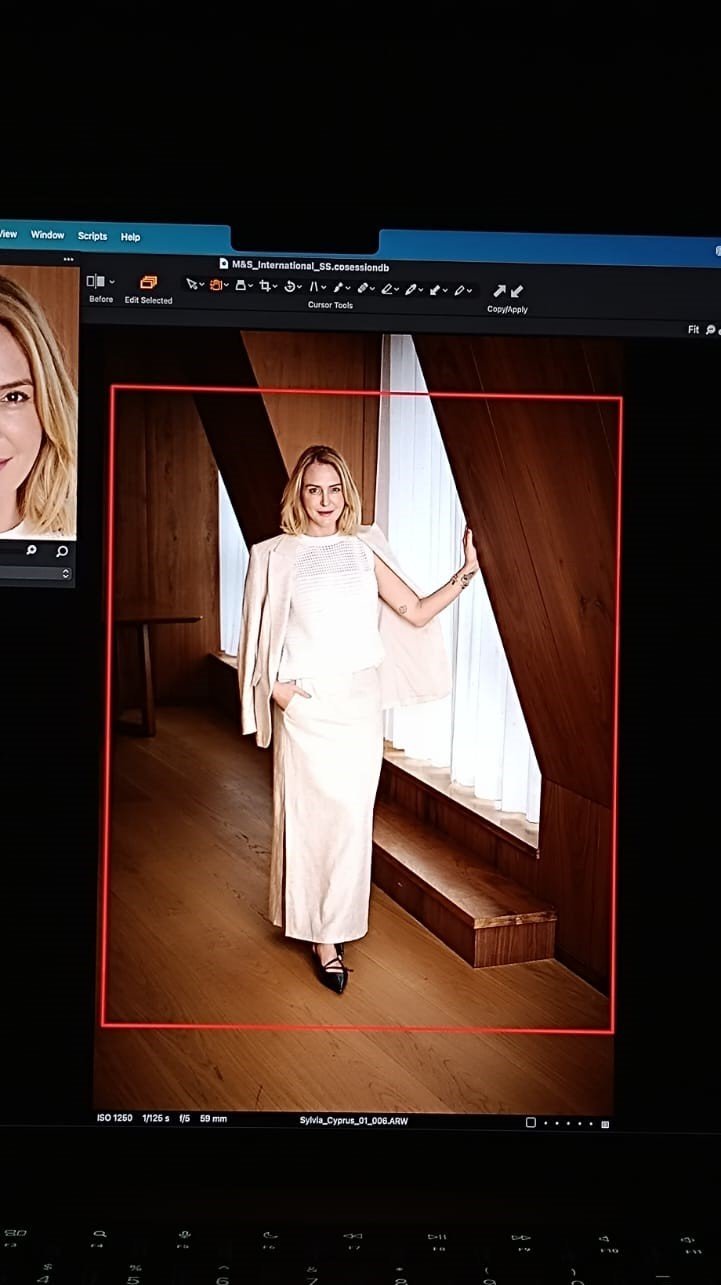
Task: Click the grid view icon in bottom bar
Action: pos(605,1124)
